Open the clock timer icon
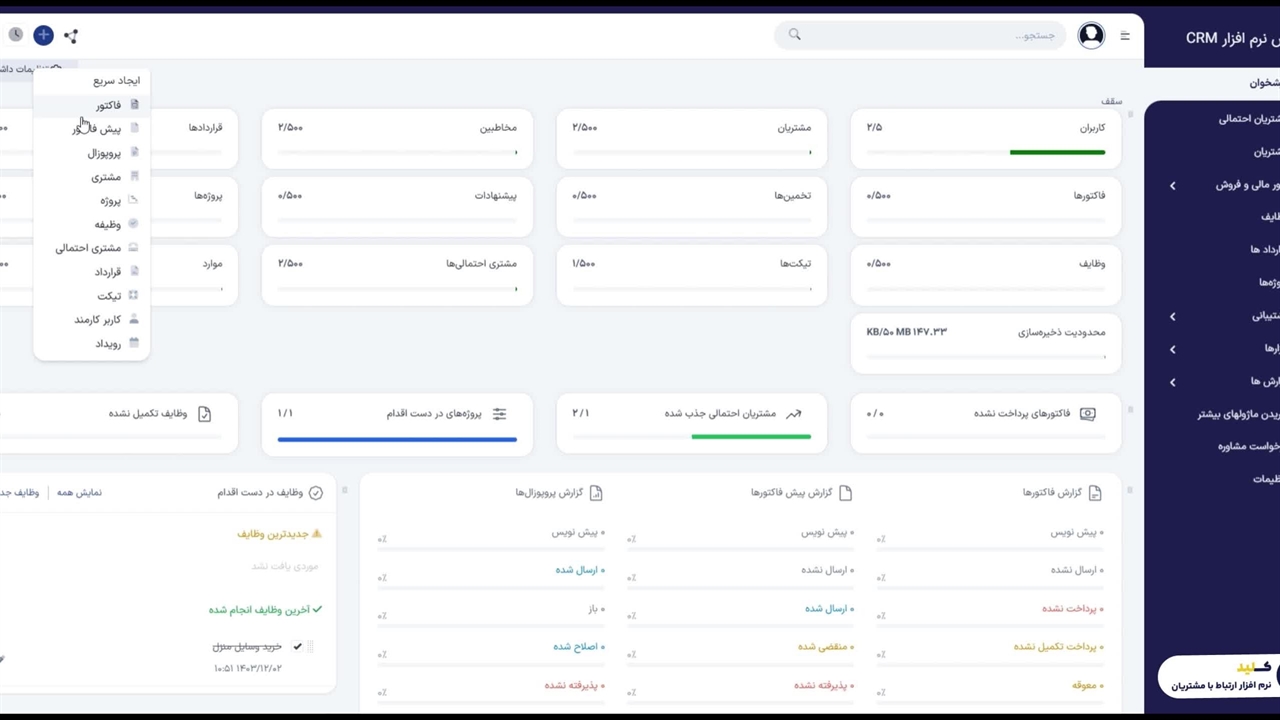Screen dimensions: 1280x720 [x=16, y=35]
